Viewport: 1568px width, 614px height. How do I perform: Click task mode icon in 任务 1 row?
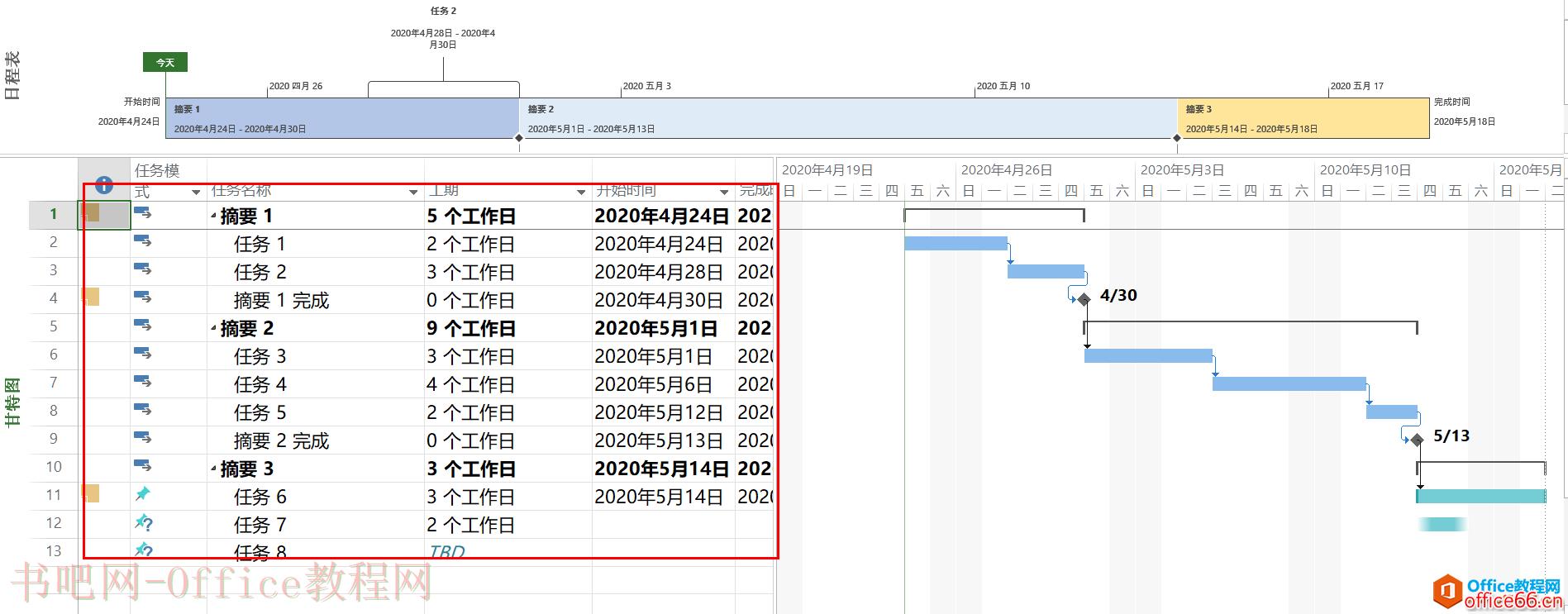[x=143, y=241]
